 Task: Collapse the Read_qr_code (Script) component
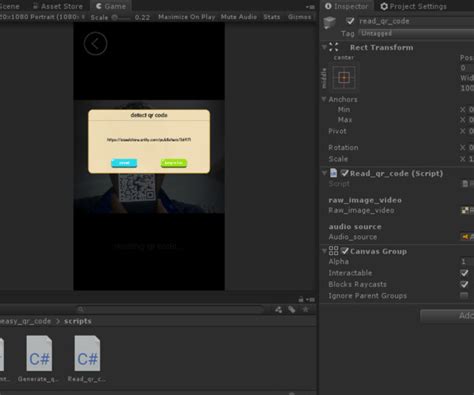[324, 173]
